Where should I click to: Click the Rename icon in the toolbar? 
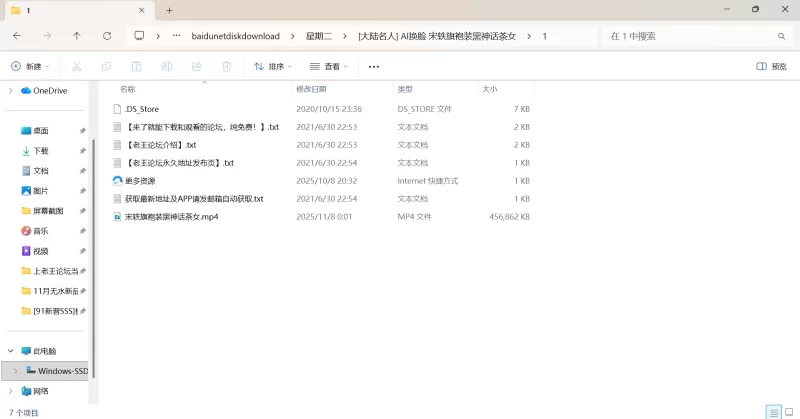pos(166,66)
